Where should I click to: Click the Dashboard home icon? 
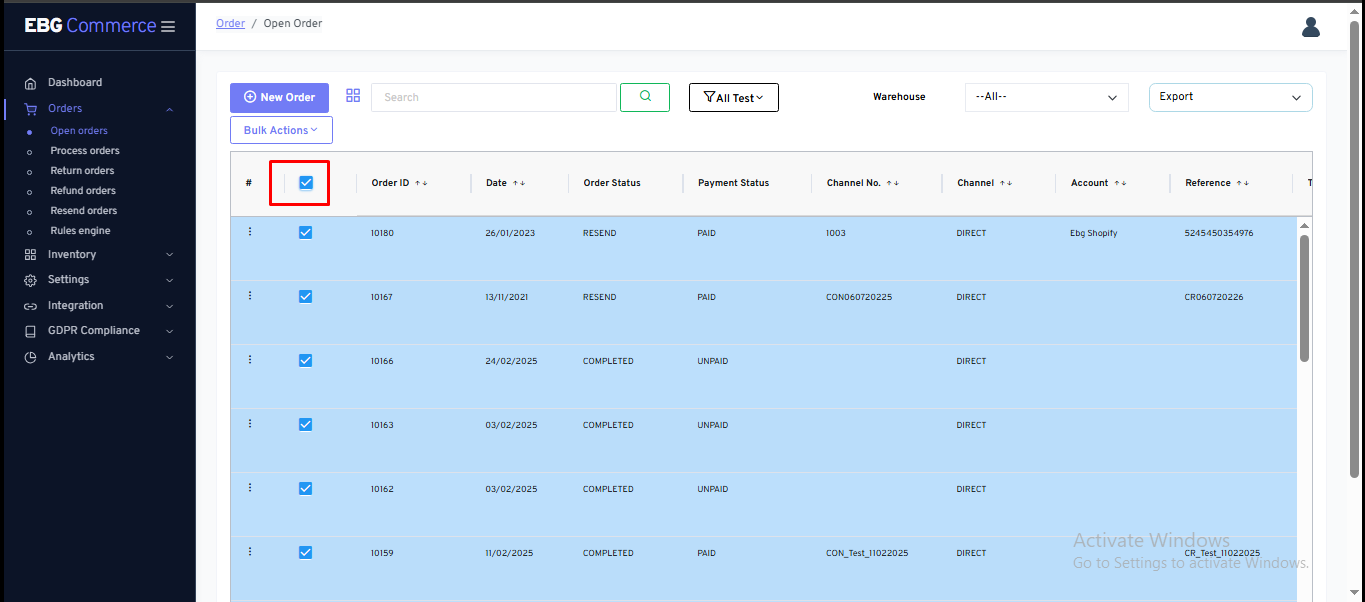30,83
